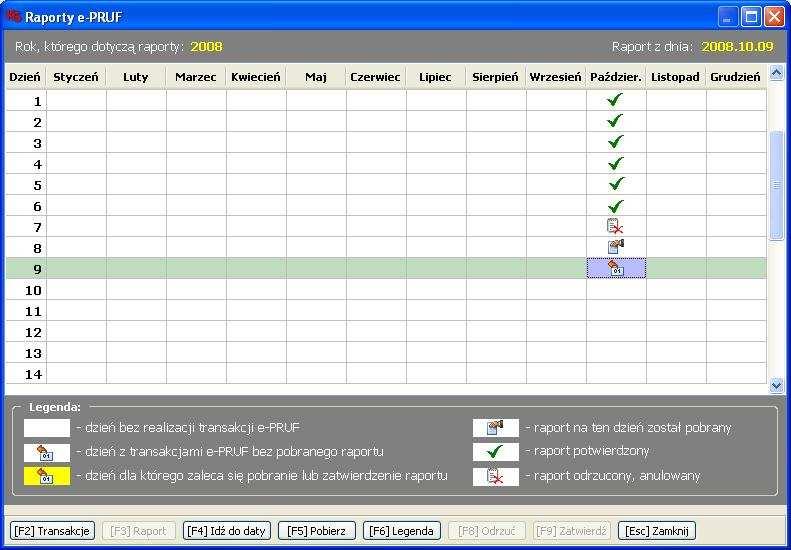Click the highlighted October 9 transactions icon
Viewport: 791px width, 550px height.
click(x=615, y=268)
